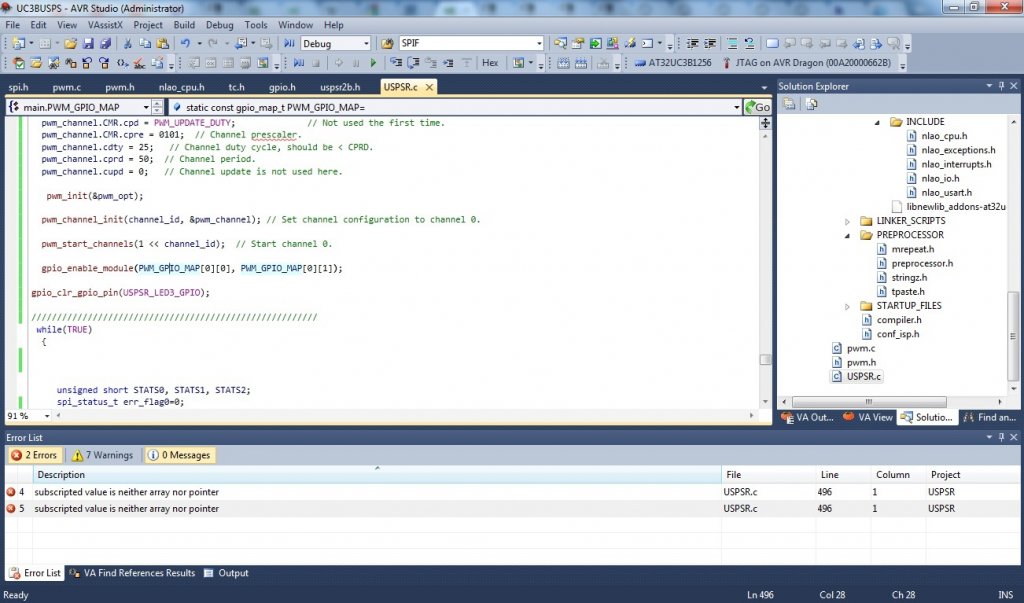
Task: Click the code editor vertical scrollbar thumb
Action: point(765,359)
